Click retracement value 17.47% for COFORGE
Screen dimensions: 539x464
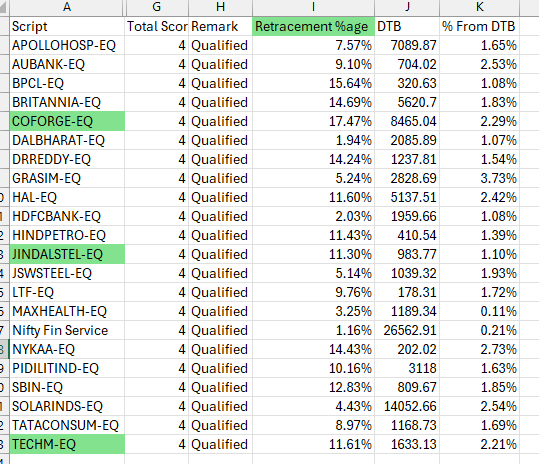coord(313,121)
